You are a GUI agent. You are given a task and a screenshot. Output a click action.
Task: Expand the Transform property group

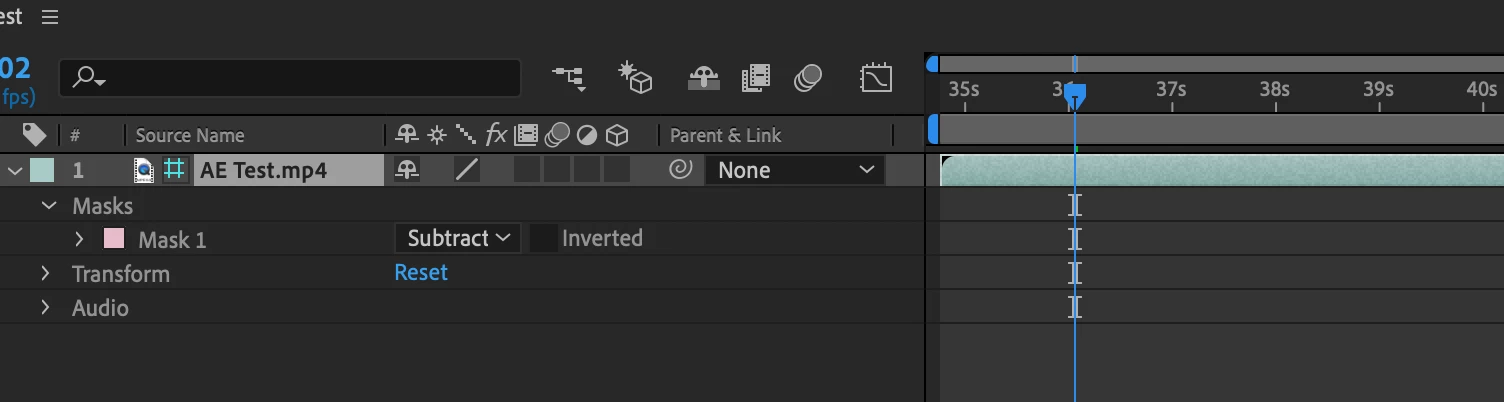(45, 273)
